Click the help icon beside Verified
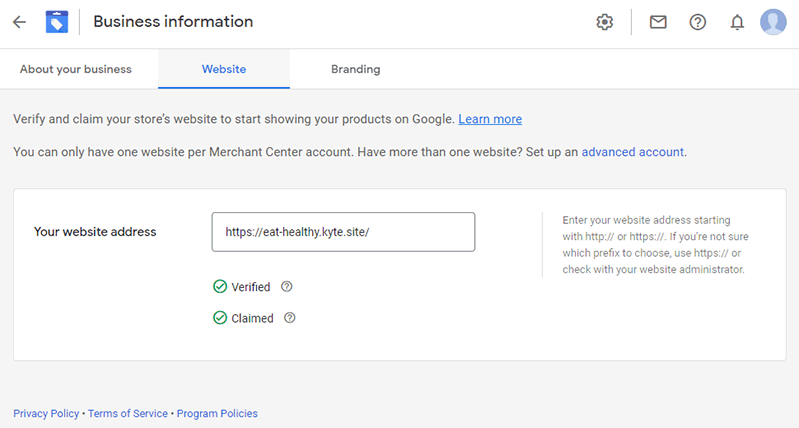Viewport: 799px width, 428px height. (287, 286)
